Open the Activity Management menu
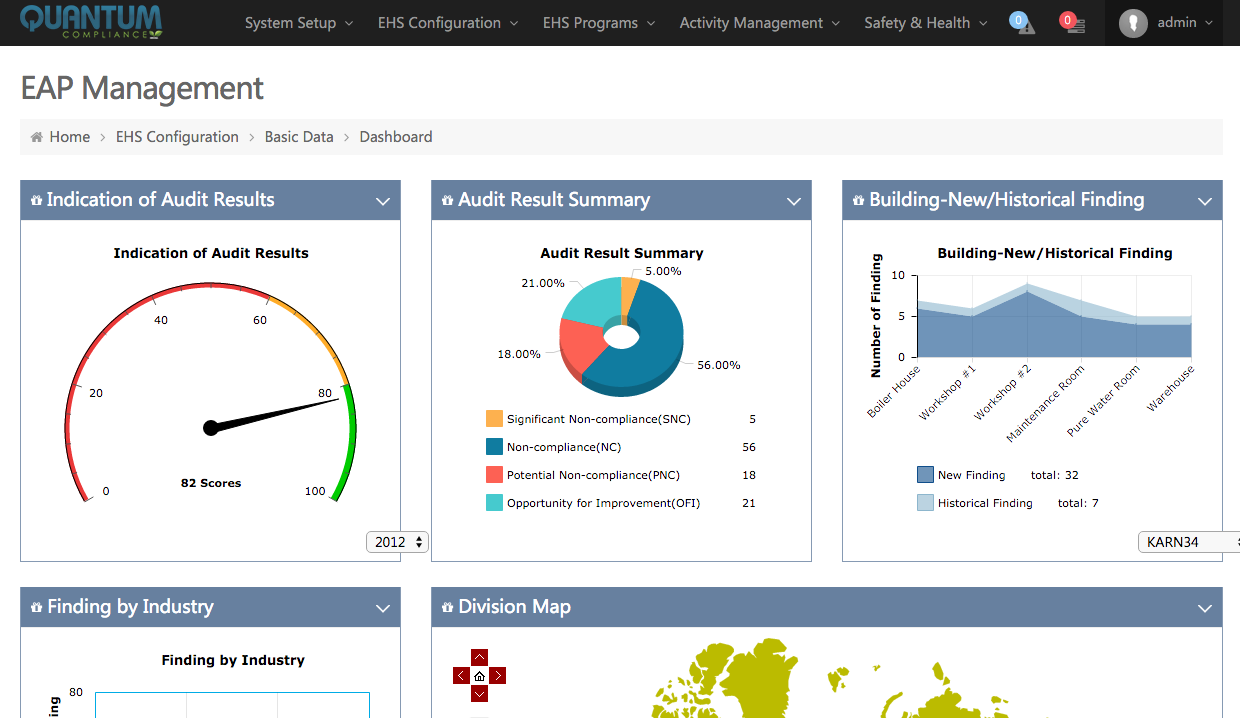Screen dimensions: 1240x718 tap(760, 23)
